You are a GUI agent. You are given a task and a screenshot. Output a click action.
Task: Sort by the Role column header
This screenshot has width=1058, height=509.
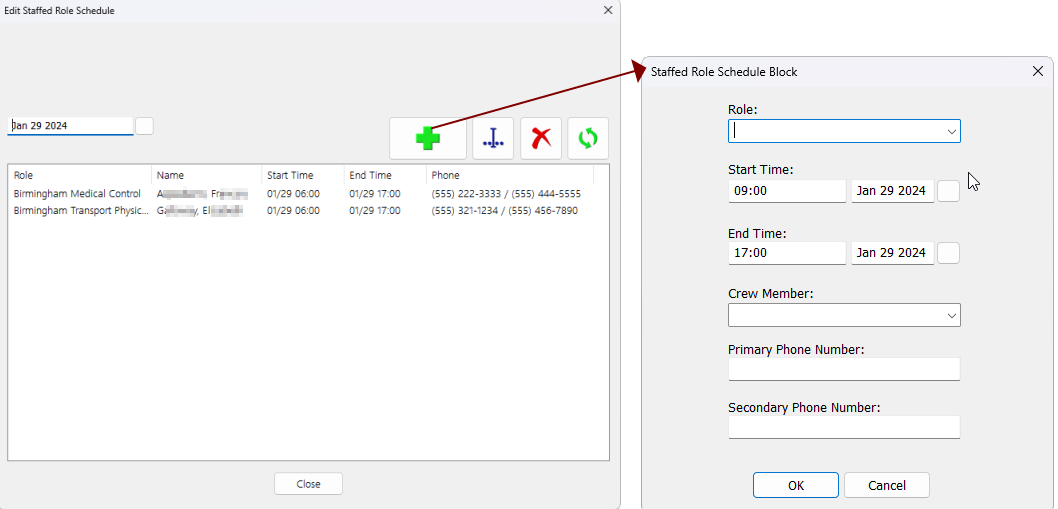pyautogui.click(x=80, y=176)
